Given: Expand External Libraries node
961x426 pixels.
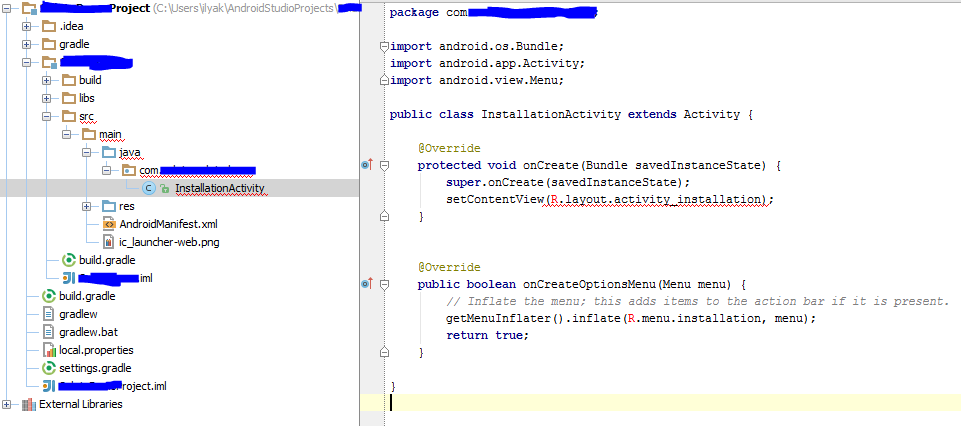Looking at the screenshot, I should (x=7, y=404).
